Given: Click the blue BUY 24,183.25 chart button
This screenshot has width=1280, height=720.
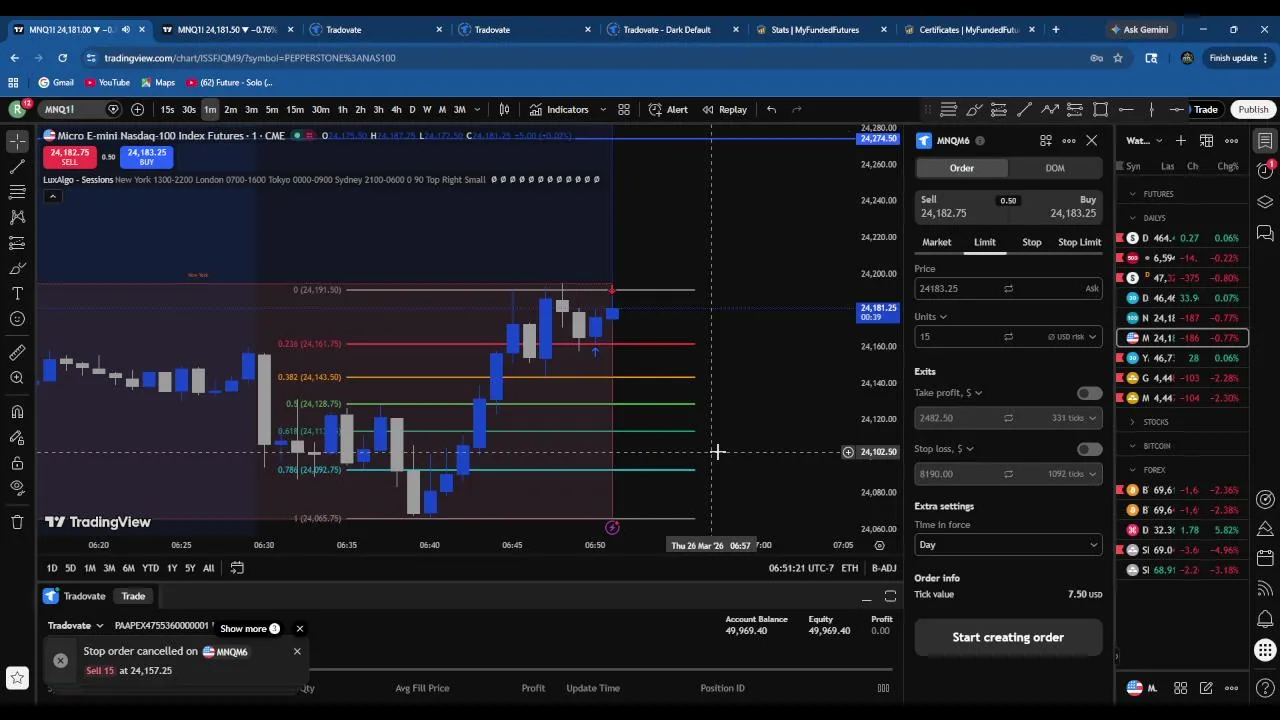Looking at the screenshot, I should coord(147,157).
